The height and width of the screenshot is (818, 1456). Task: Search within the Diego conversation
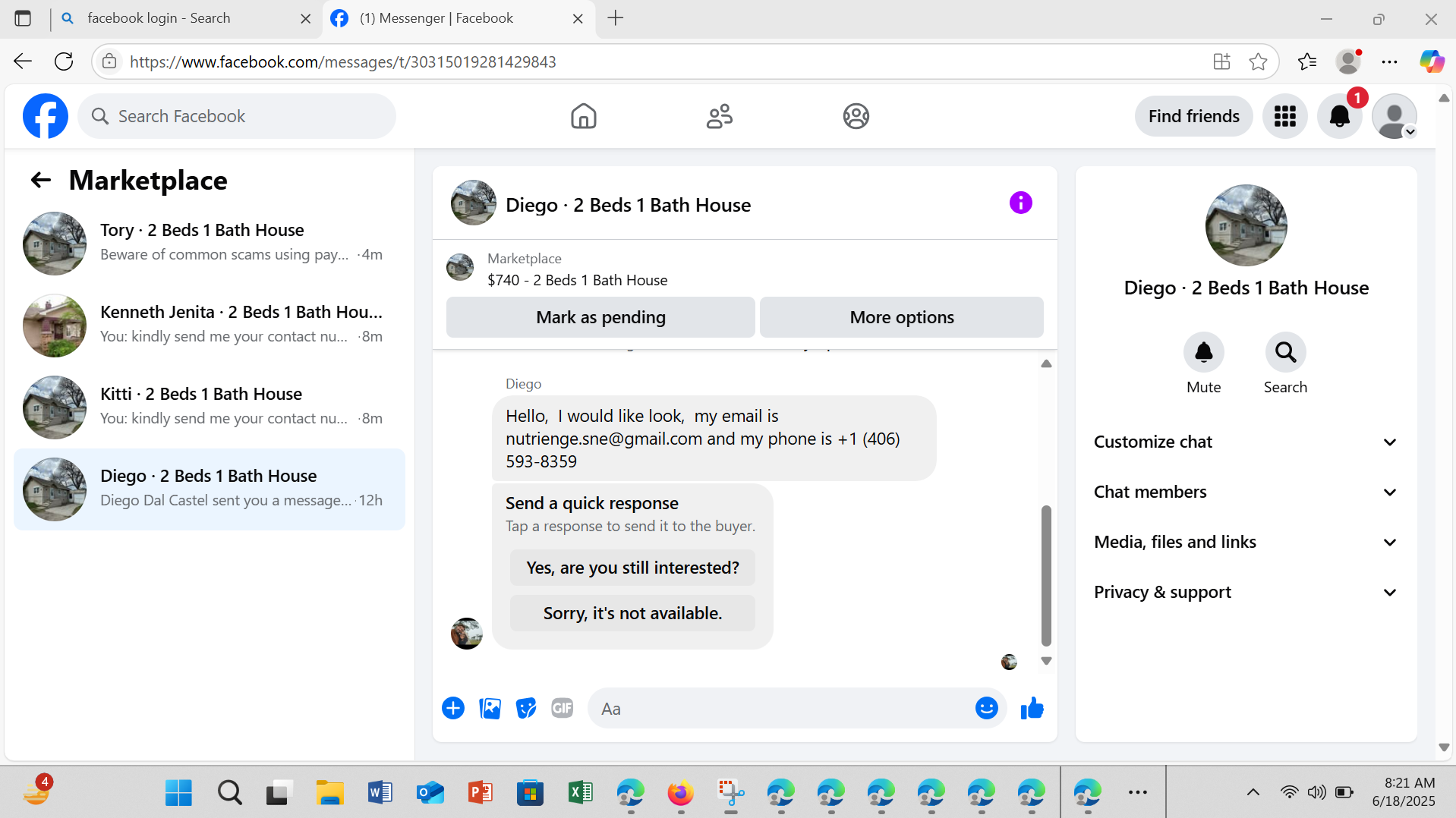[x=1285, y=353]
